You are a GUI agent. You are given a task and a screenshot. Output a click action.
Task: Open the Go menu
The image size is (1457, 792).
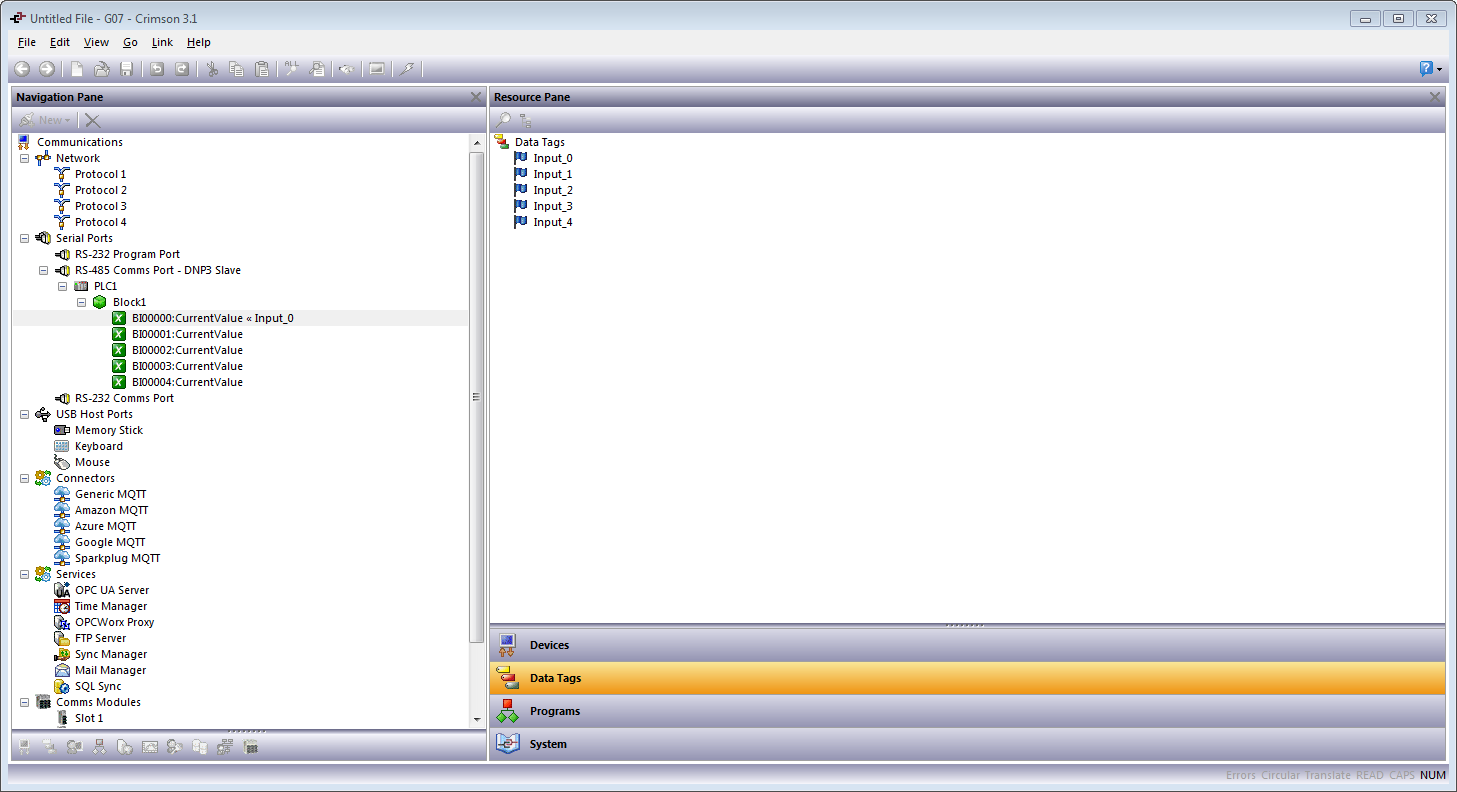[130, 42]
